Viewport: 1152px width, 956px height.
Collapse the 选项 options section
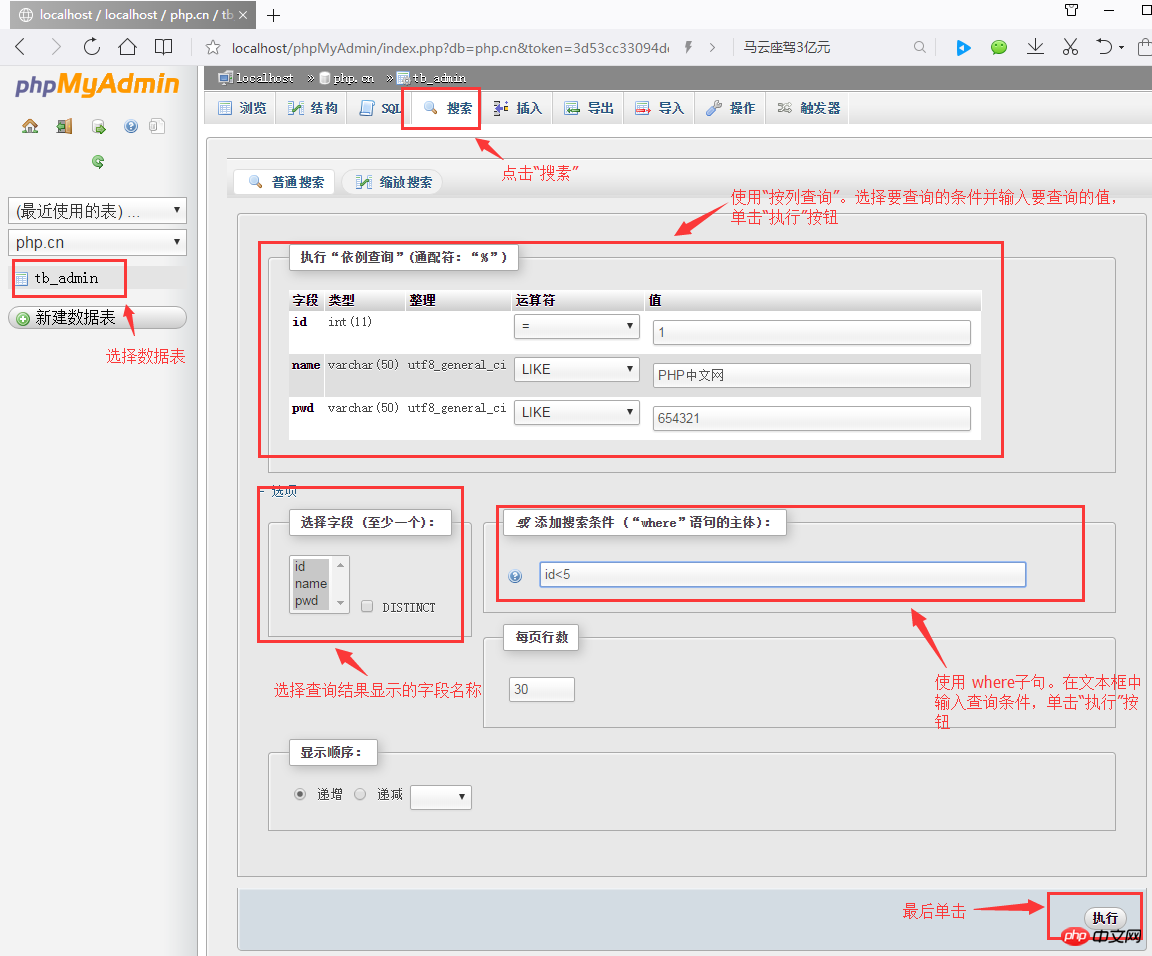pyautogui.click(x=279, y=491)
